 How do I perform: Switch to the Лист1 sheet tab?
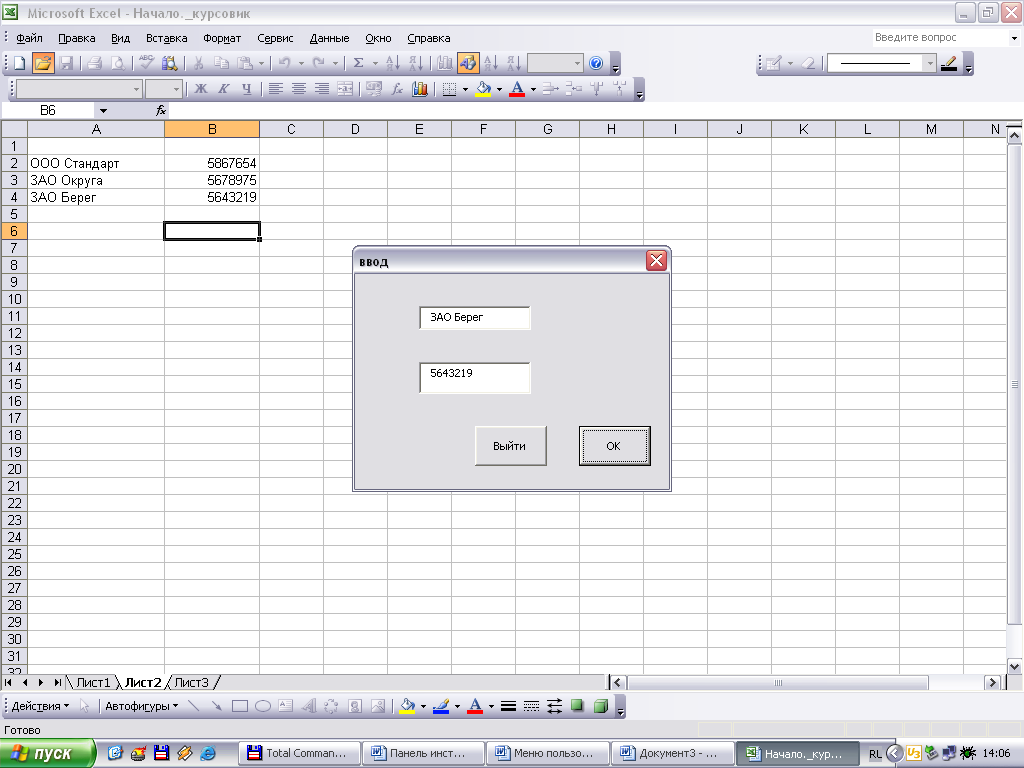click(x=93, y=682)
